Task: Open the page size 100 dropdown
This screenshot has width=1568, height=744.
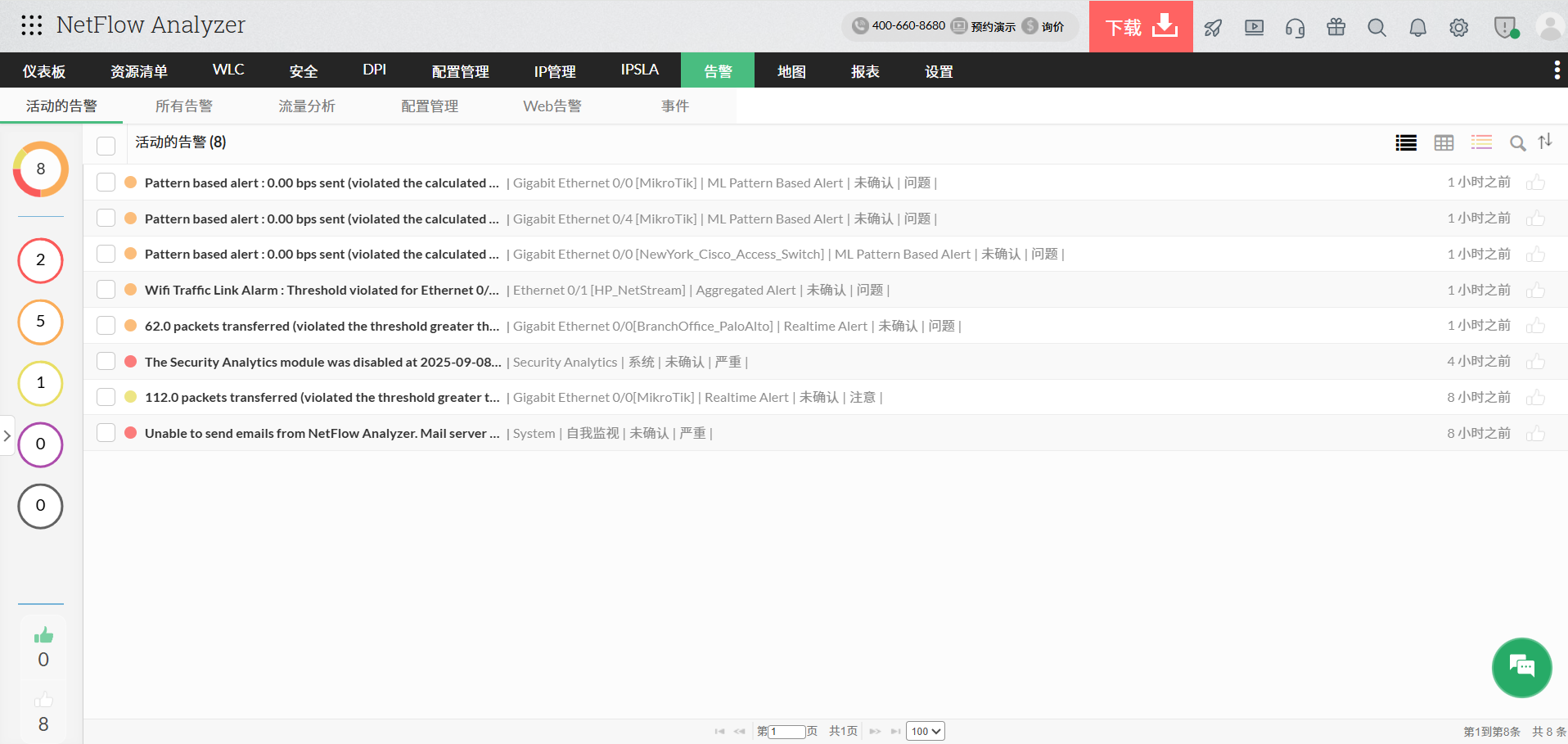Action: pos(925,731)
